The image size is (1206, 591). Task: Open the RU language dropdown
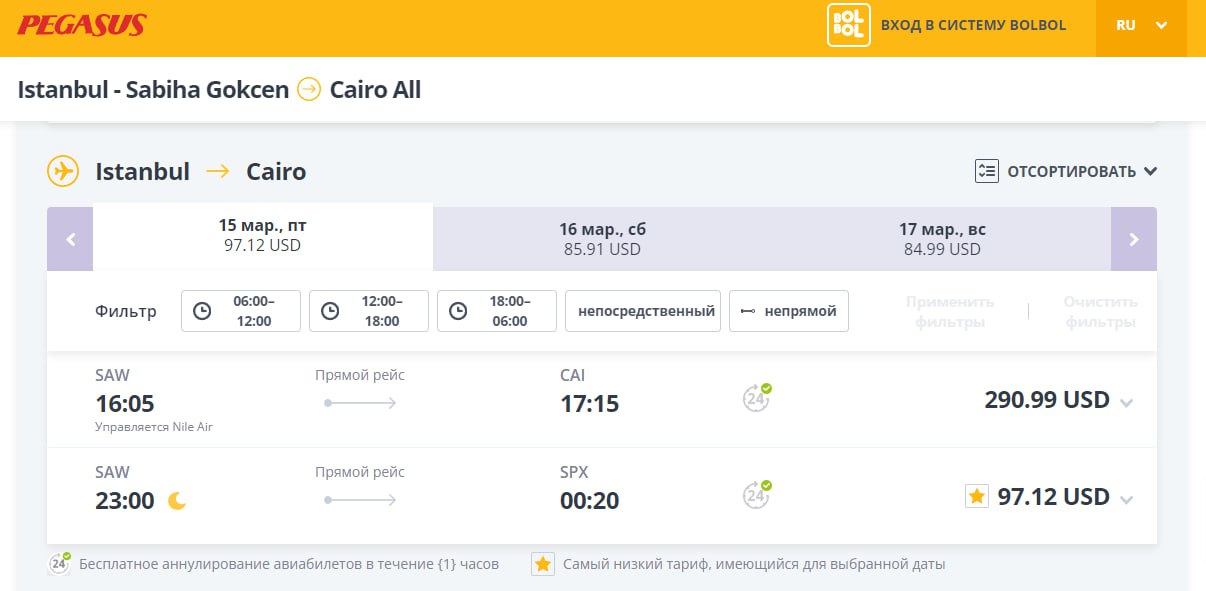click(1141, 26)
